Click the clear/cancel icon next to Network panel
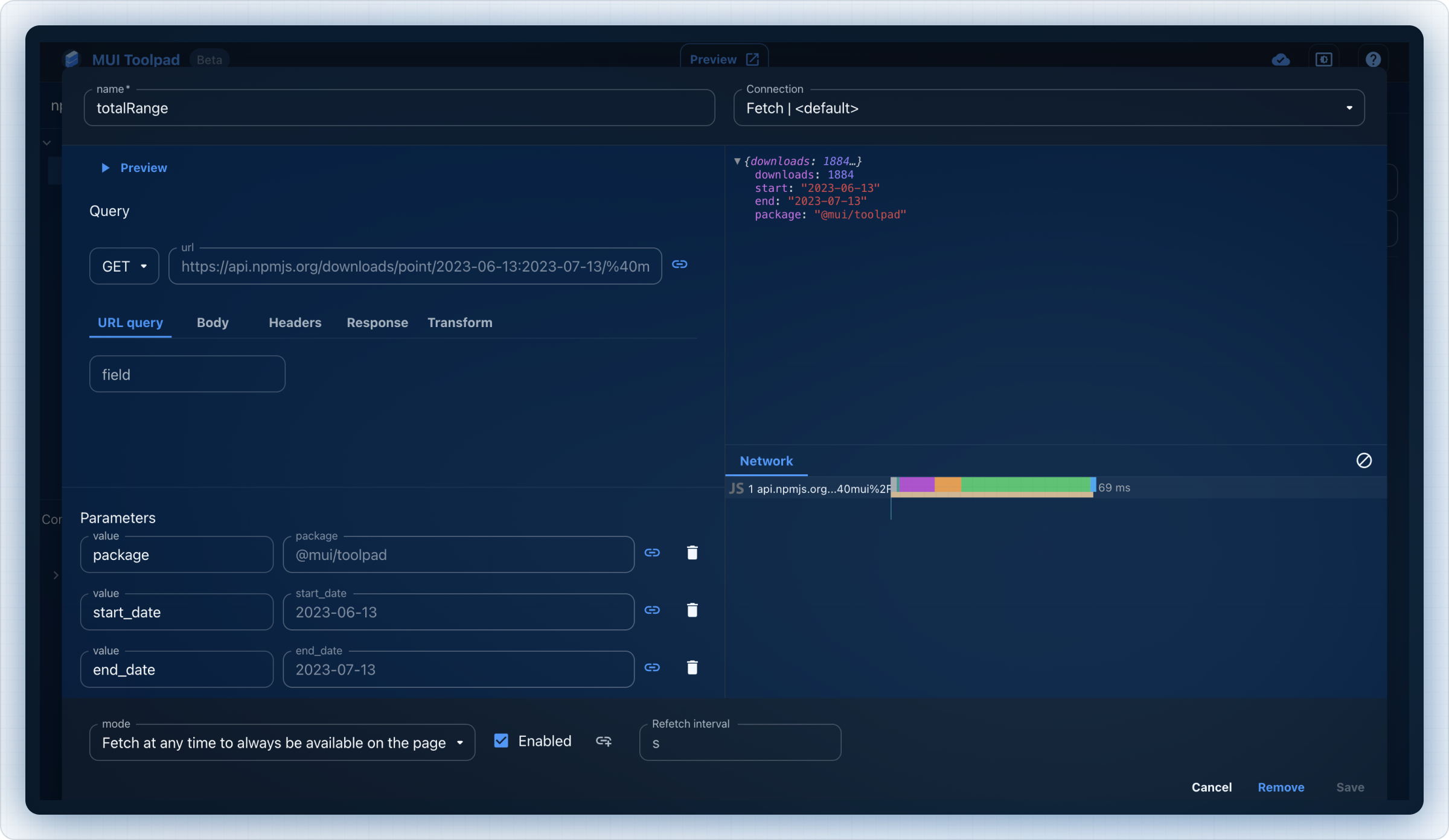Image resolution: width=1449 pixels, height=840 pixels. 1364,460
